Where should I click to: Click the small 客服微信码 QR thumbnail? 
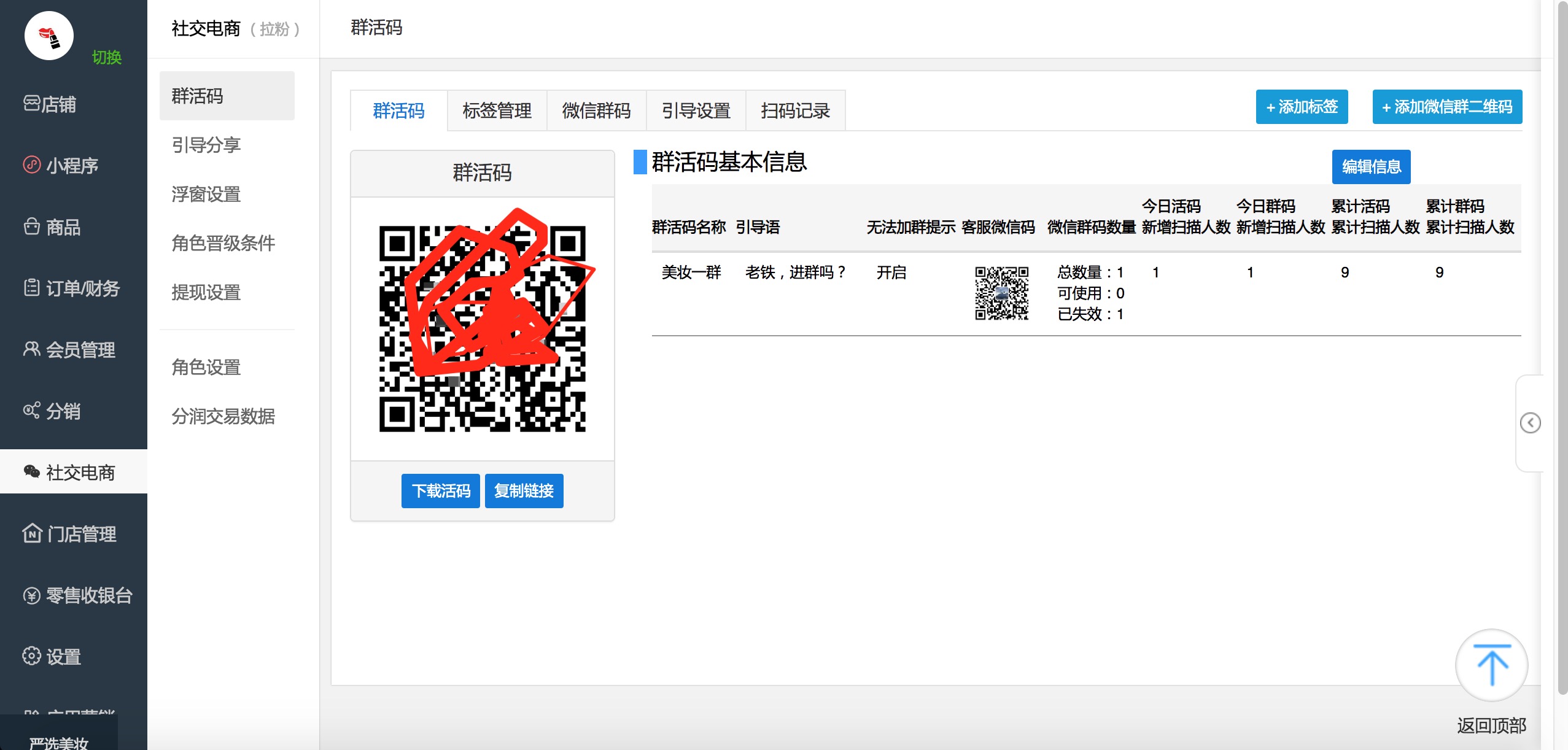(x=1001, y=293)
